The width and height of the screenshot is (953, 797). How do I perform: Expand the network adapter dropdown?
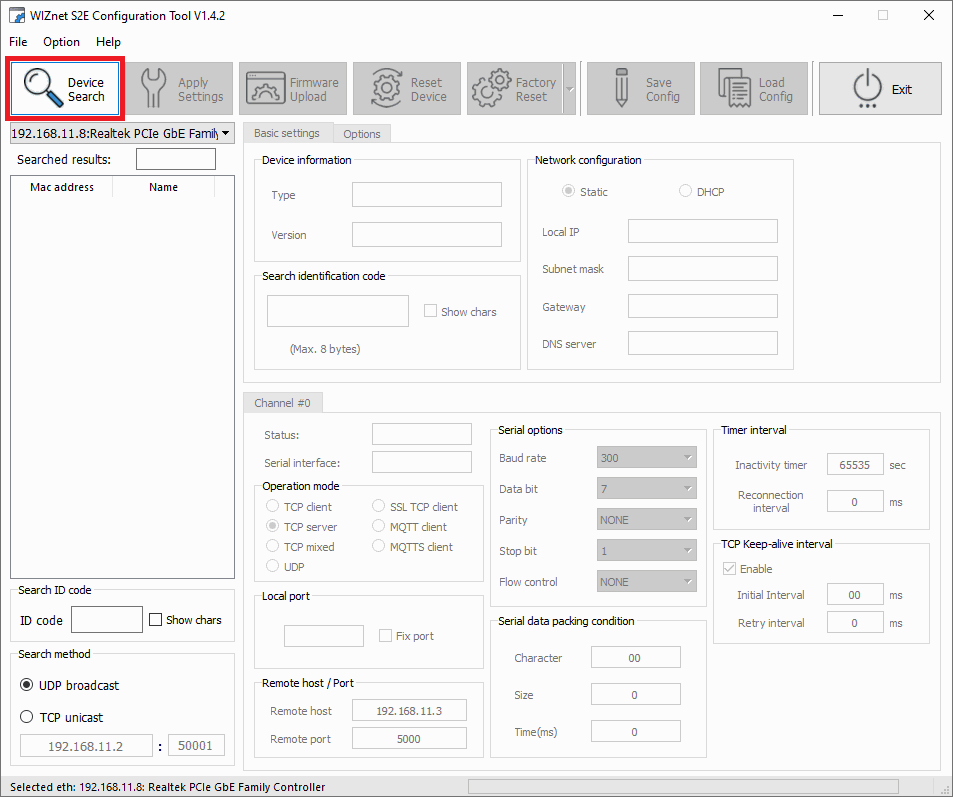(226, 133)
